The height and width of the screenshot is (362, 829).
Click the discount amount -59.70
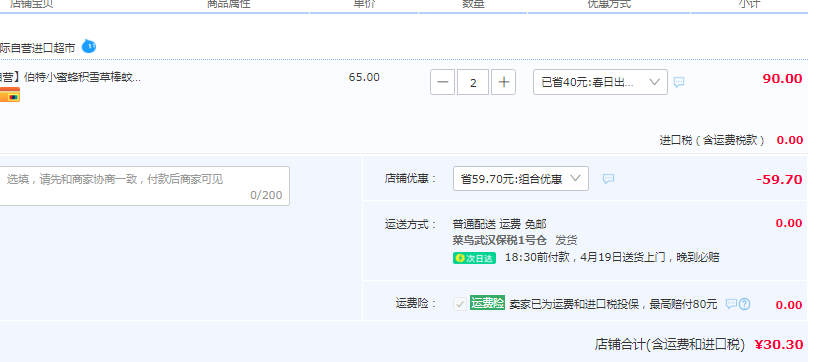779,180
